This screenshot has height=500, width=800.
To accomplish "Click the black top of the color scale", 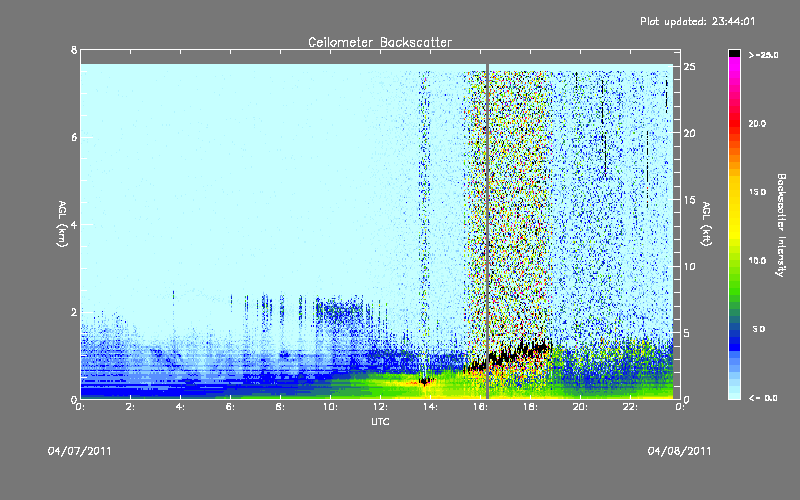I will [734, 53].
